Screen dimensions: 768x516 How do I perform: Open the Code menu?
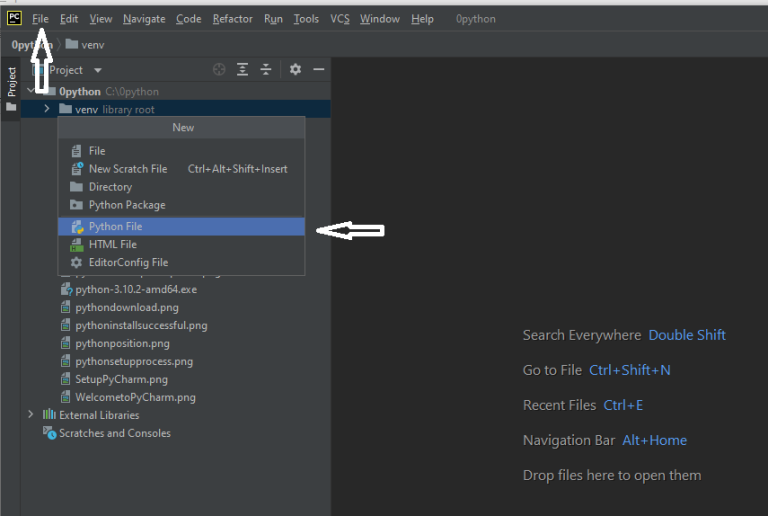click(189, 19)
